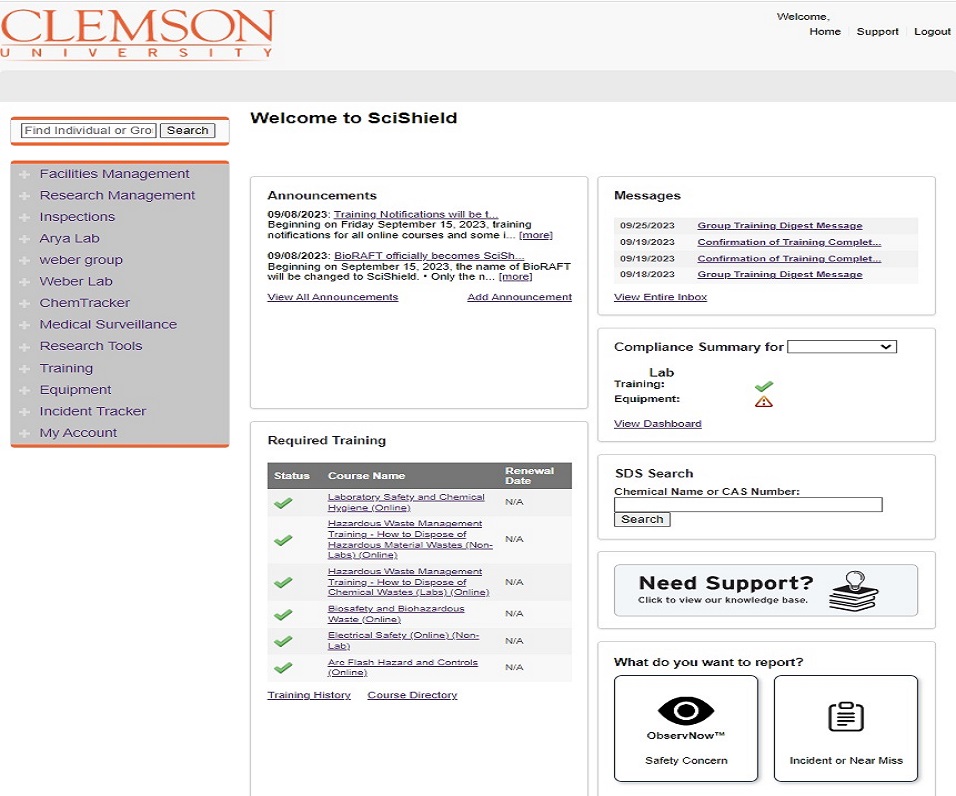Click the green checkmark beside Biosafety and Biohazardous Waste
Screen dimensions: 956x796
[283, 614]
